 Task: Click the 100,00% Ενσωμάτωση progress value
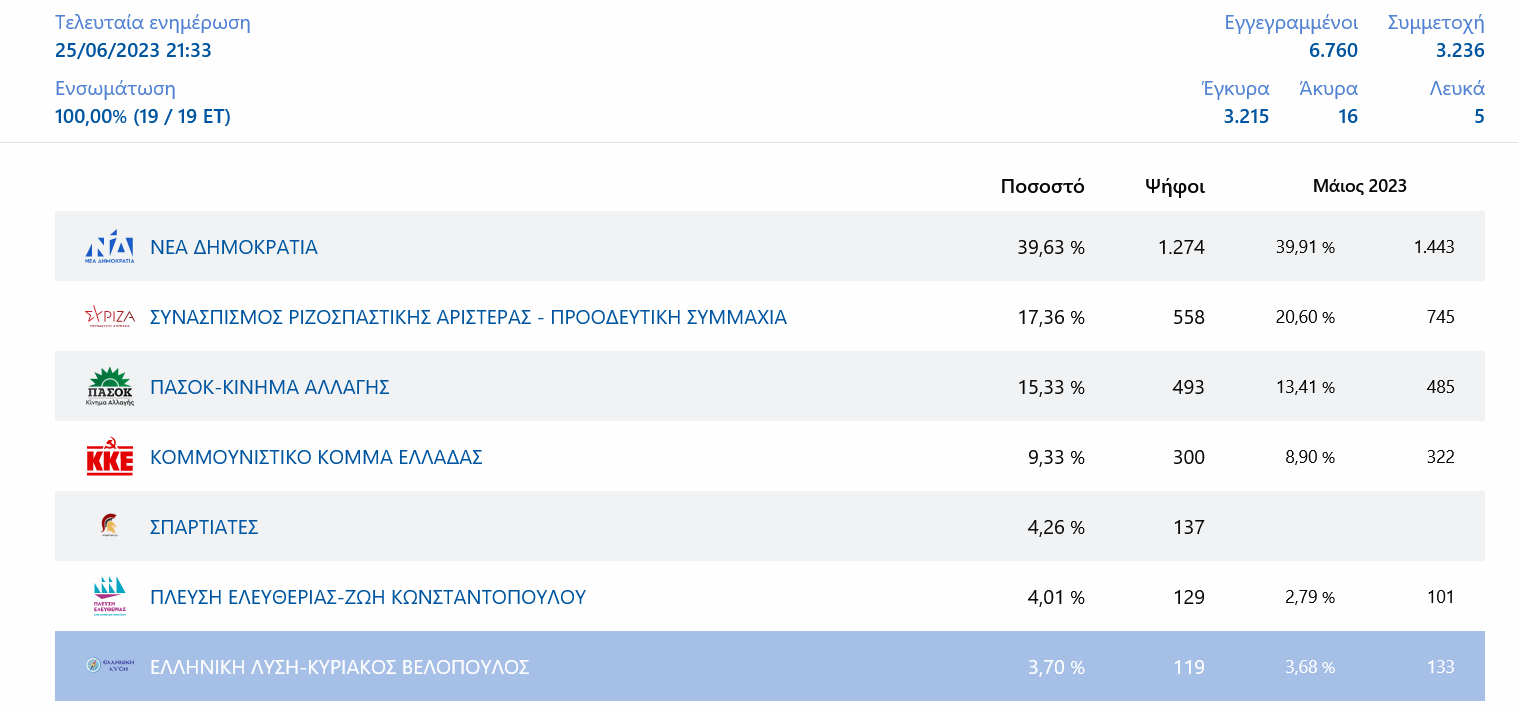pos(142,116)
